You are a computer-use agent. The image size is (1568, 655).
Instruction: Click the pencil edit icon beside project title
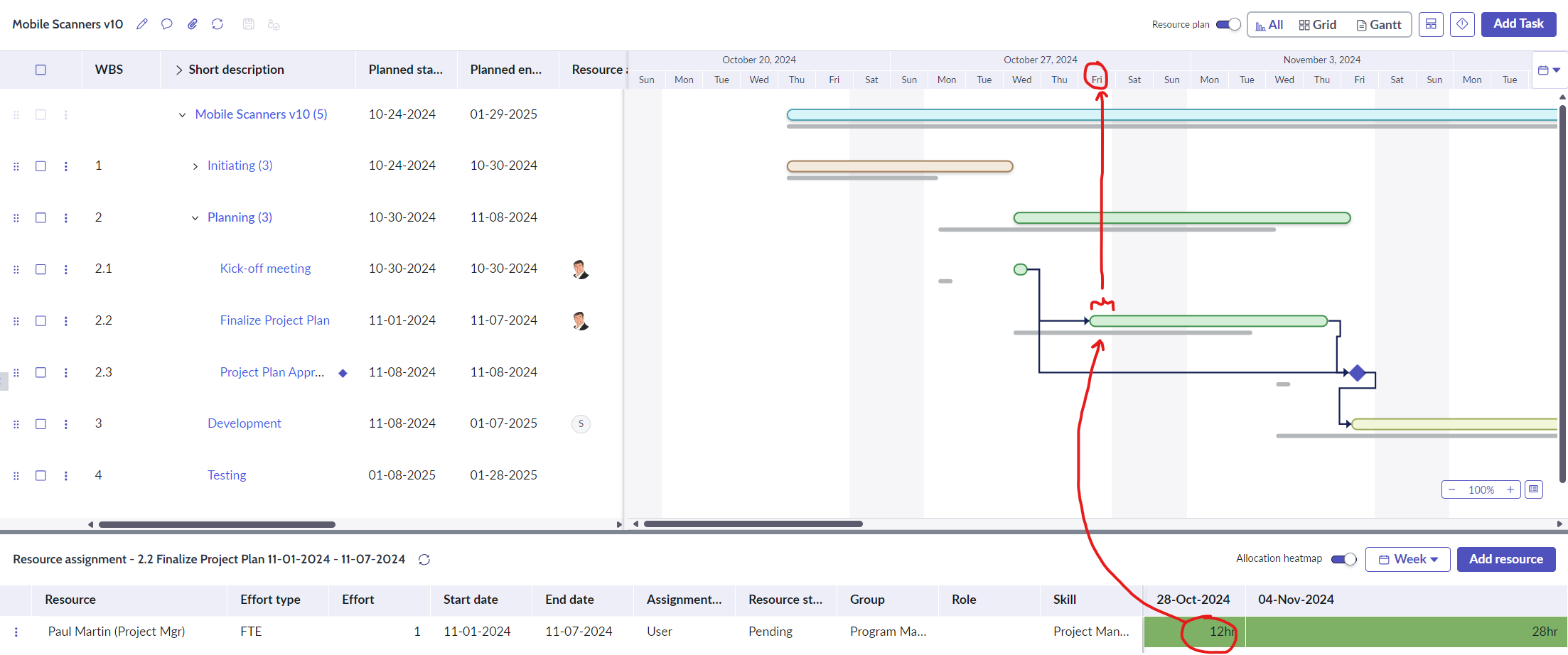pos(142,24)
